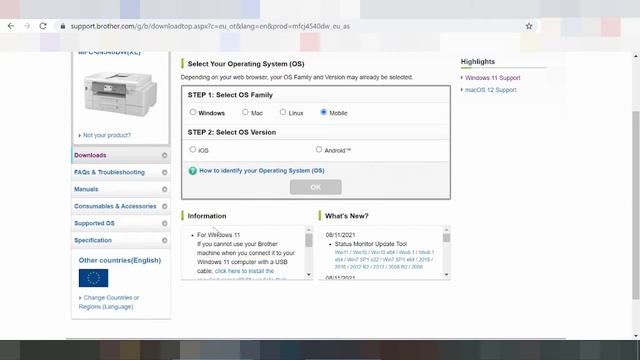Open Consumables & Accessories in sidebar

(121, 207)
